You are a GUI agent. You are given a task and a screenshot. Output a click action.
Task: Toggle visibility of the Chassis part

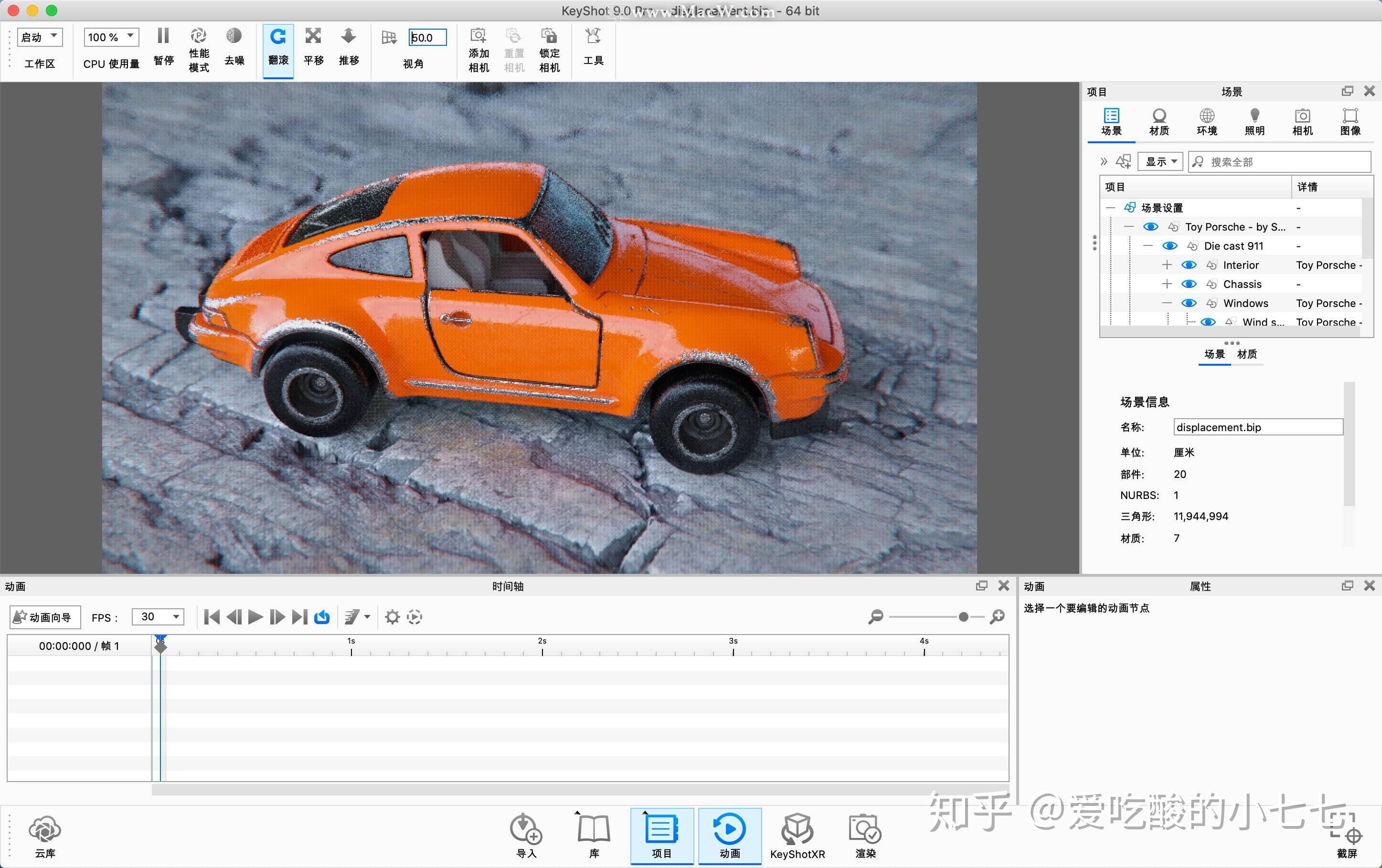coord(1189,284)
